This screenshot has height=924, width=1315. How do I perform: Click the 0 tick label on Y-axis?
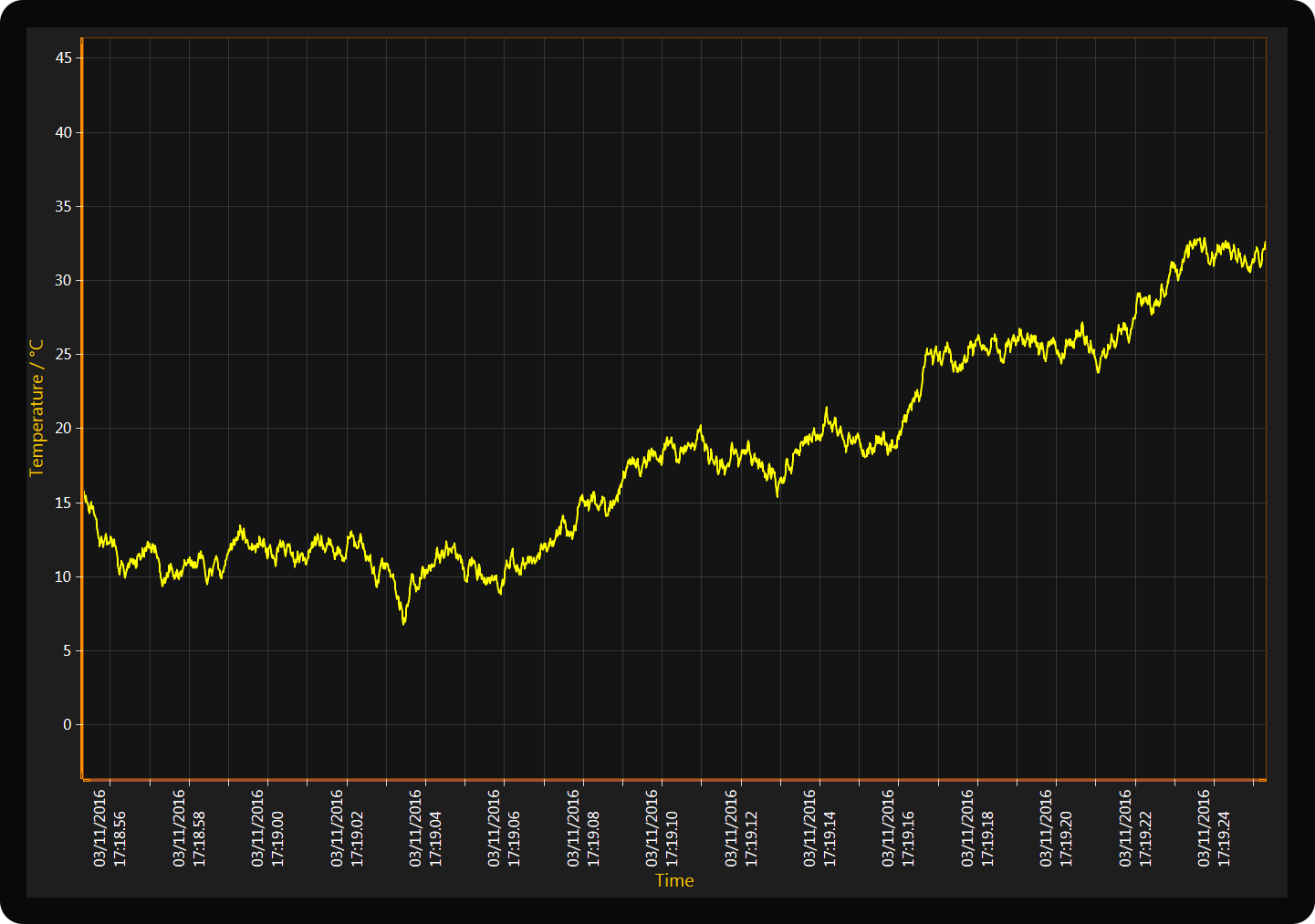[67, 725]
